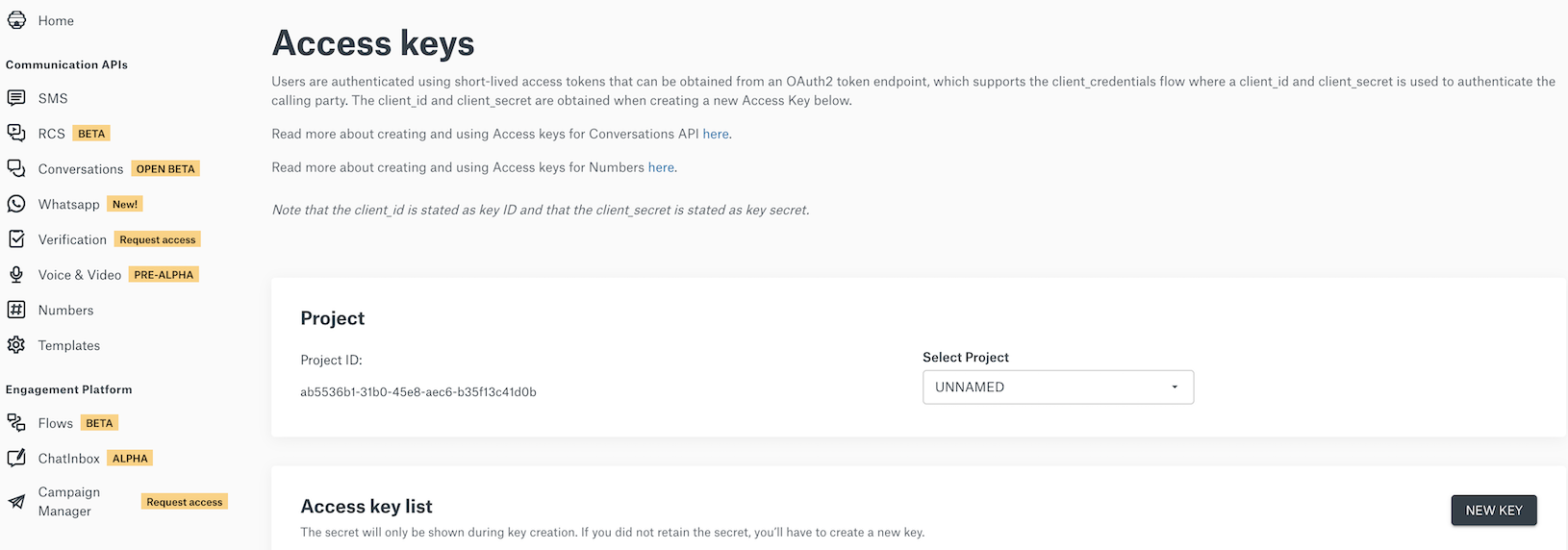
Task: Click the Flows diagram icon
Action: pyautogui.click(x=16, y=423)
